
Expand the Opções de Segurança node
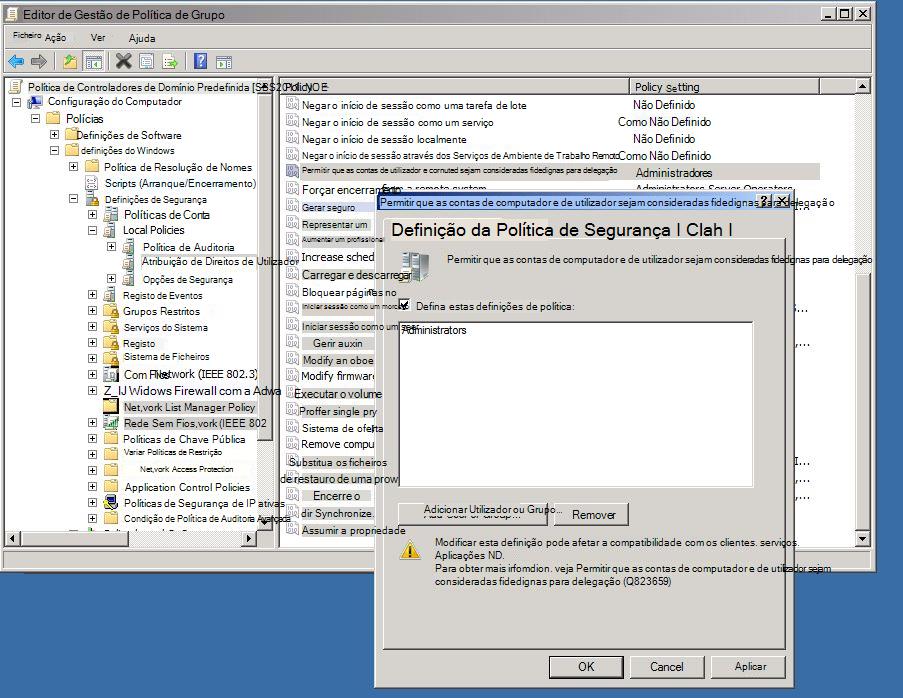point(111,278)
